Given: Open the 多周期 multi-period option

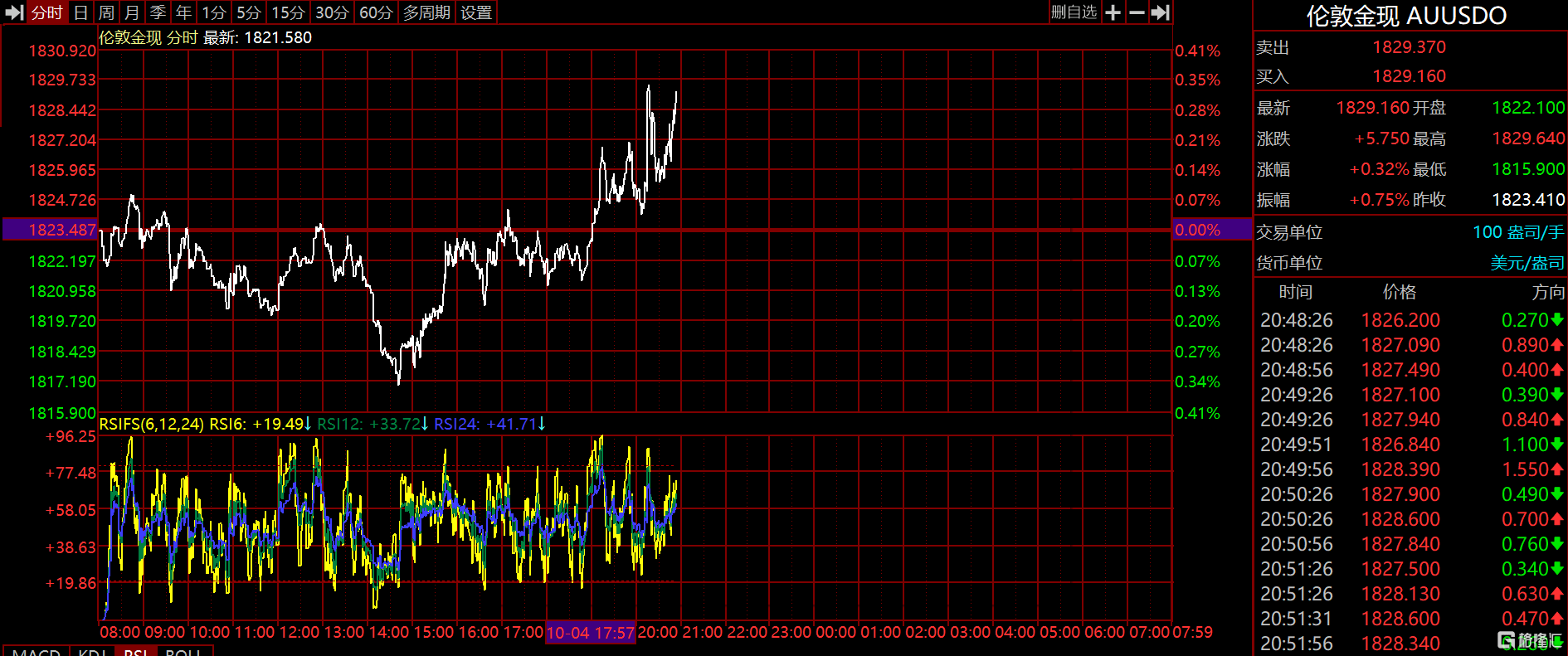Looking at the screenshot, I should (426, 12).
